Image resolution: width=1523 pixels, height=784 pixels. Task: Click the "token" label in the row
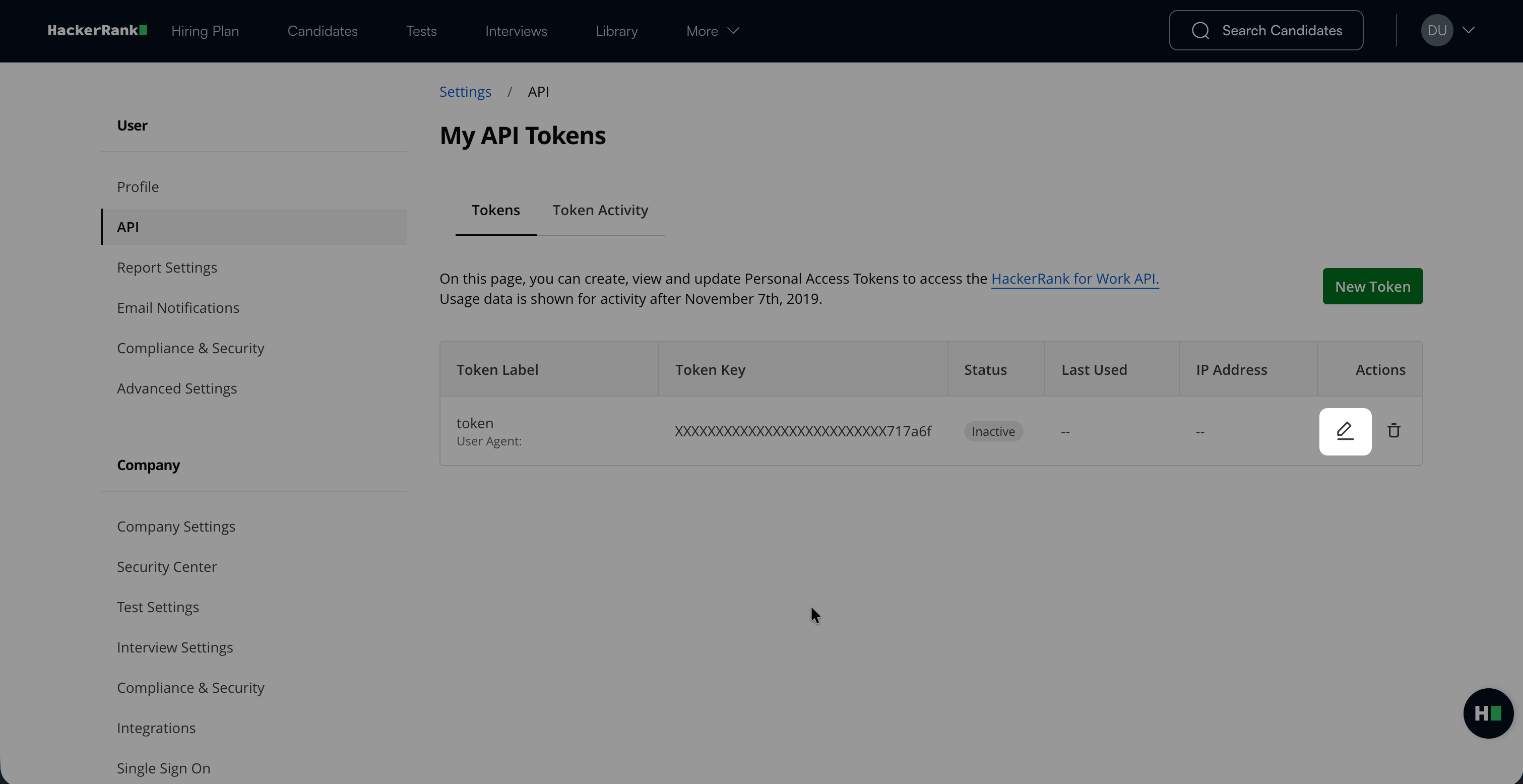click(475, 423)
